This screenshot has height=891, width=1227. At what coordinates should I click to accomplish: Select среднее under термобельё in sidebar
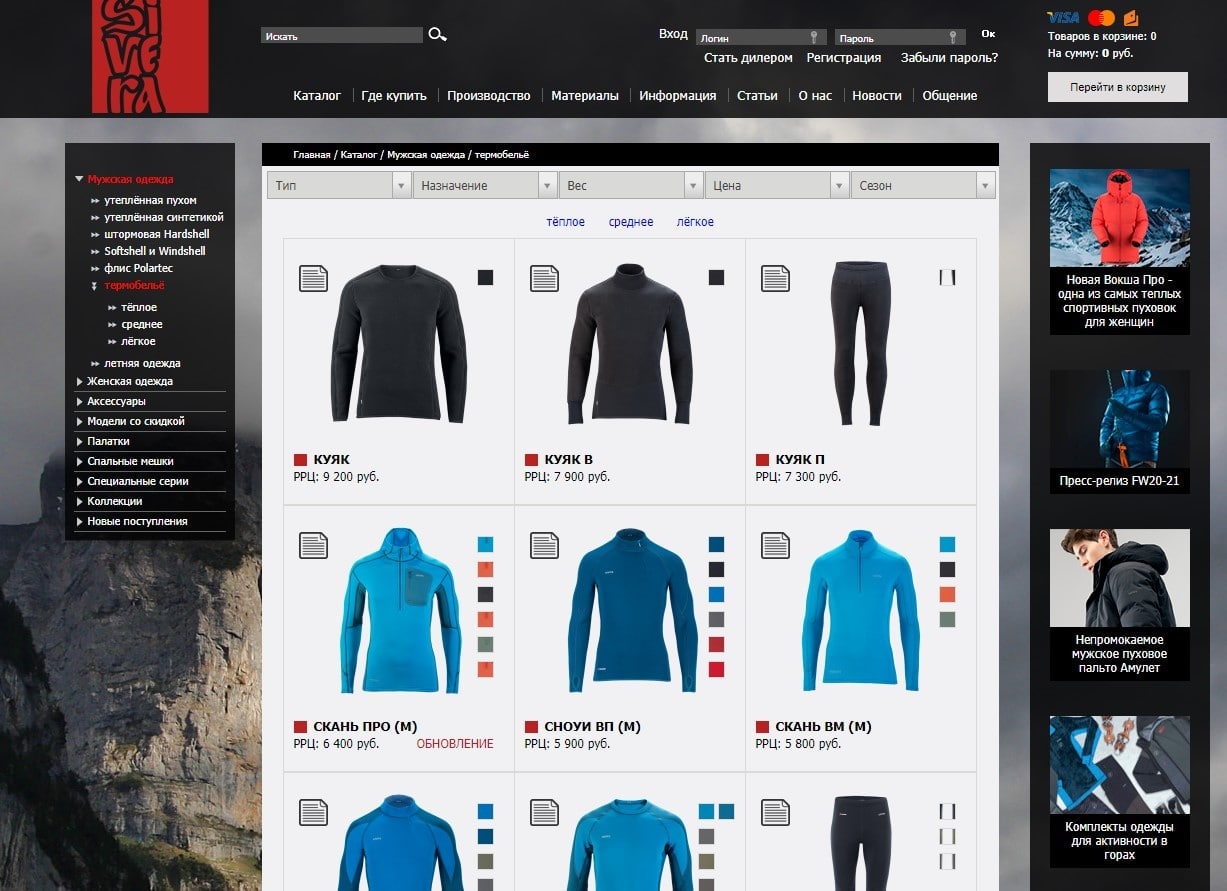tap(142, 325)
